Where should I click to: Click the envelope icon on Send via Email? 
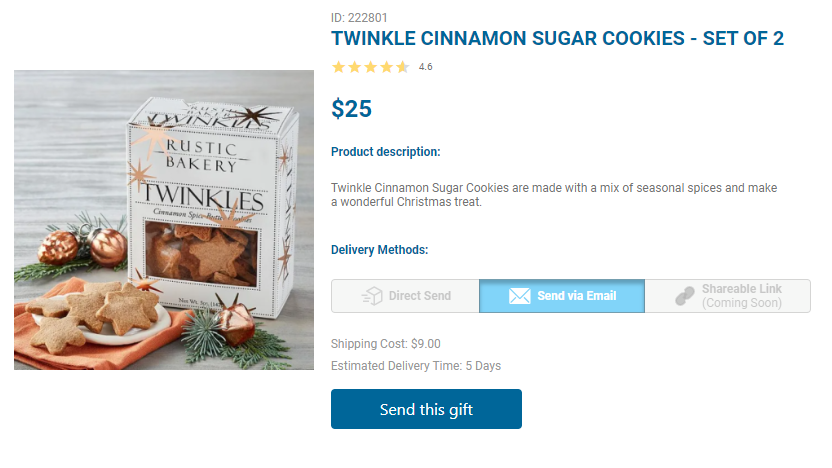pyautogui.click(x=520, y=296)
